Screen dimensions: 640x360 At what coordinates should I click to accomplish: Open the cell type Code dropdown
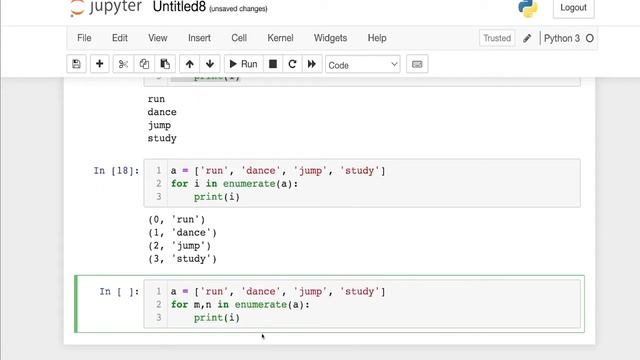point(362,65)
